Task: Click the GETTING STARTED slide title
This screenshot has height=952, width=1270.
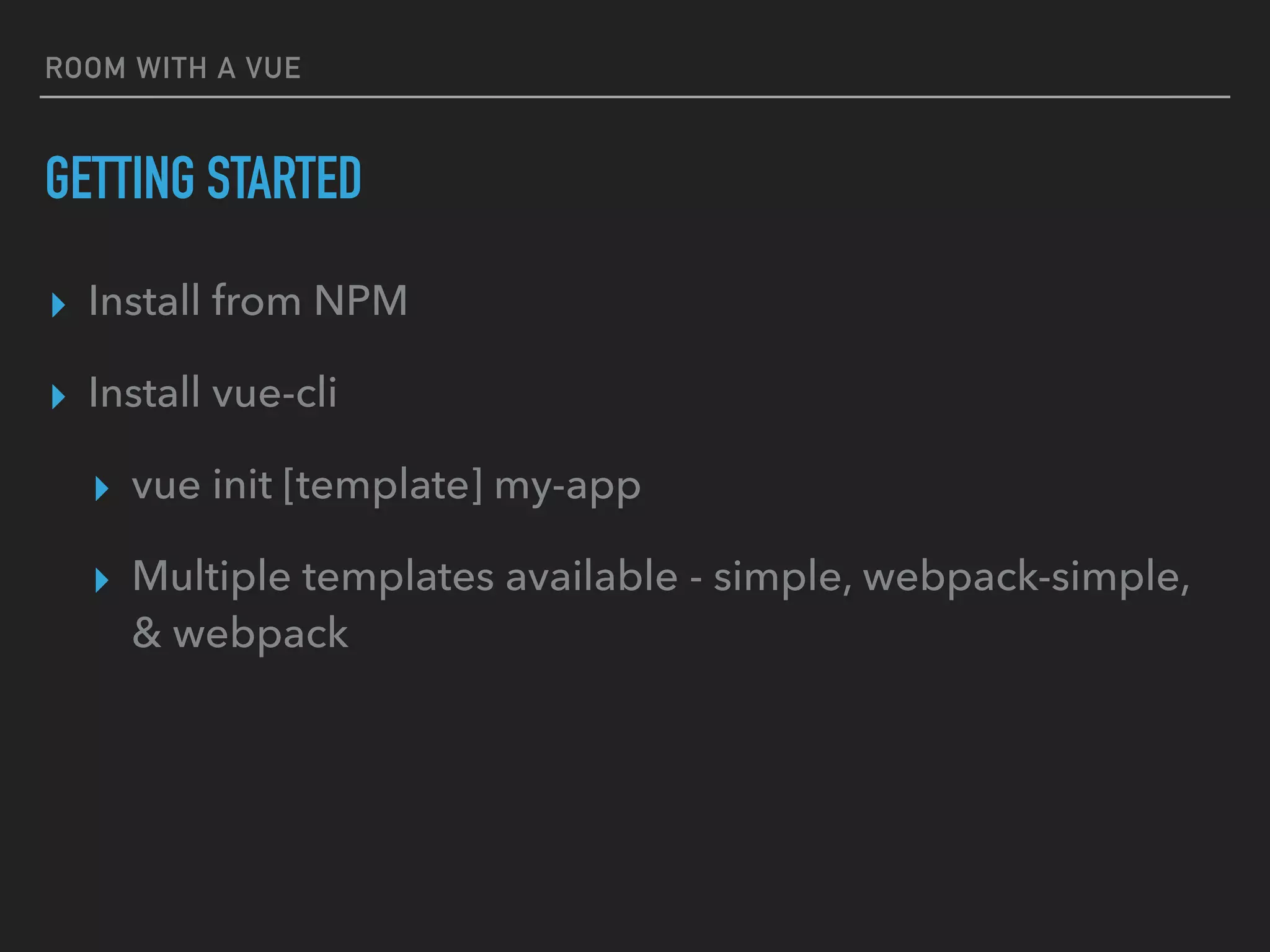Action: (203, 178)
